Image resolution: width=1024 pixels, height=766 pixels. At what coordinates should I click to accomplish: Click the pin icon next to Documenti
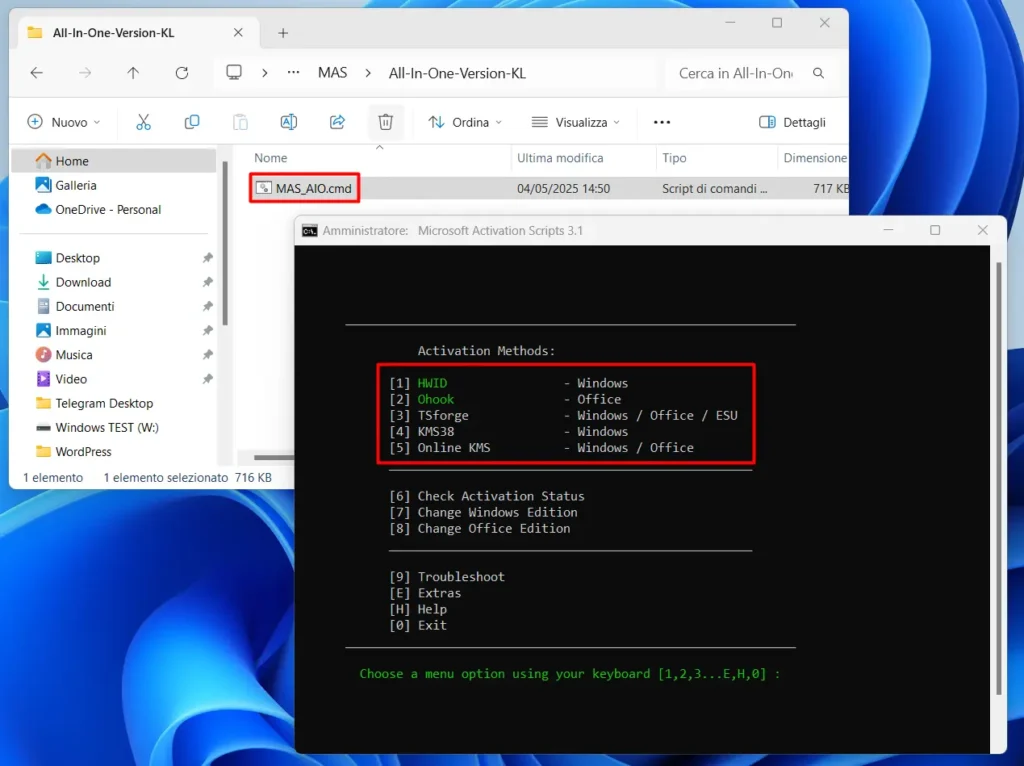pyautogui.click(x=208, y=306)
